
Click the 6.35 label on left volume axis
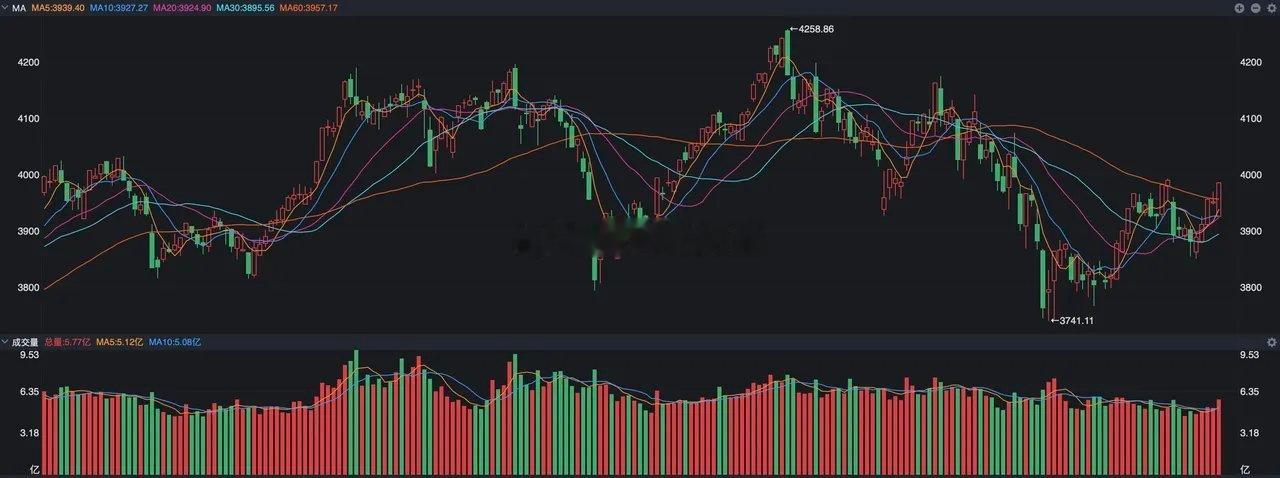(28, 392)
